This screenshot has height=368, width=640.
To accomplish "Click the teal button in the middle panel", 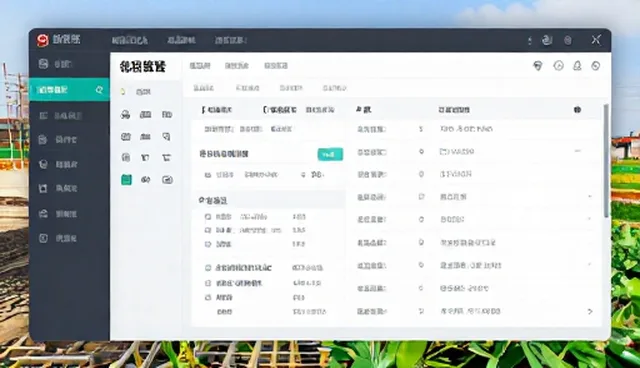I will click(x=330, y=154).
